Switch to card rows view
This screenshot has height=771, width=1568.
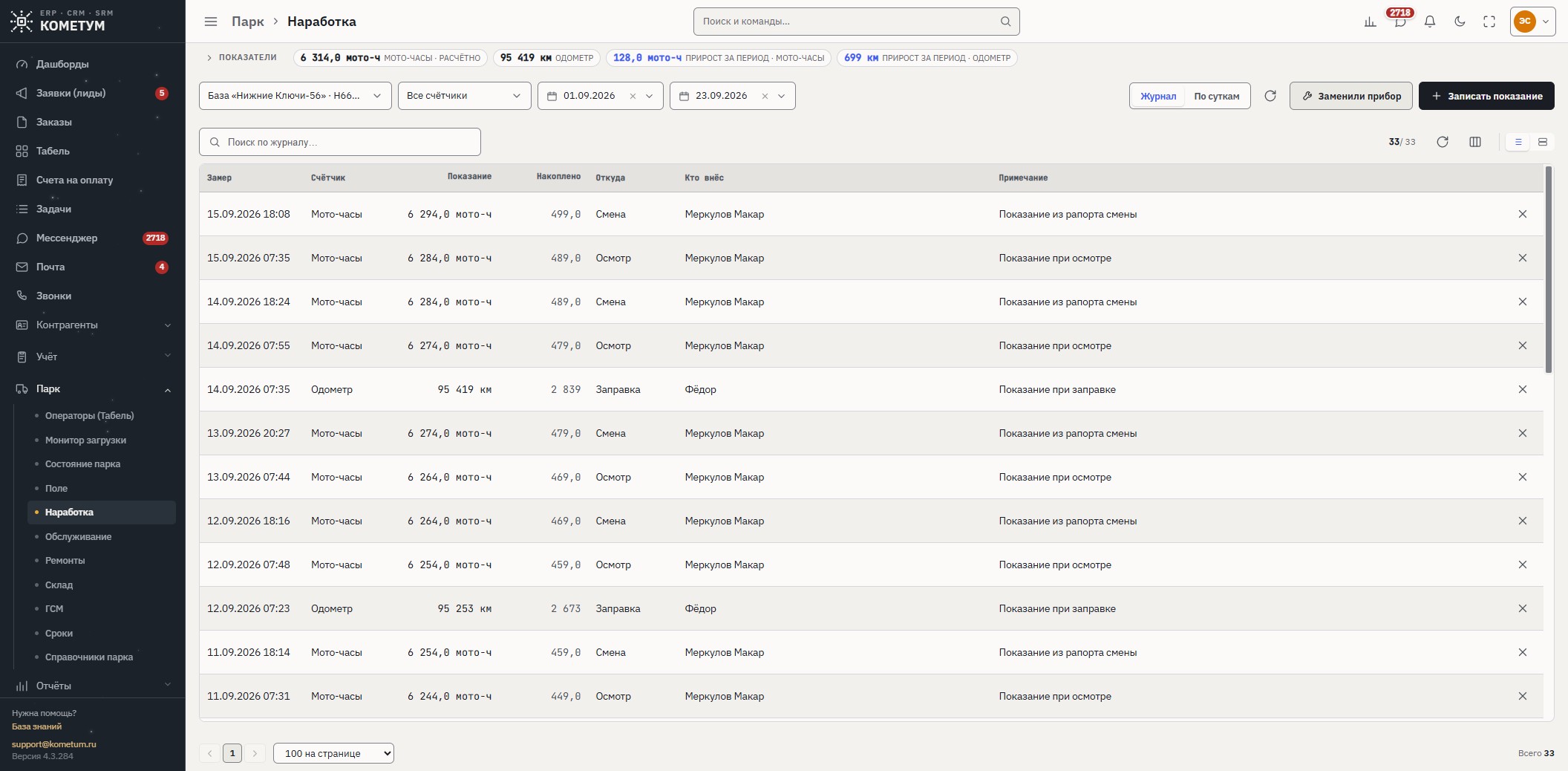pos(1543,142)
